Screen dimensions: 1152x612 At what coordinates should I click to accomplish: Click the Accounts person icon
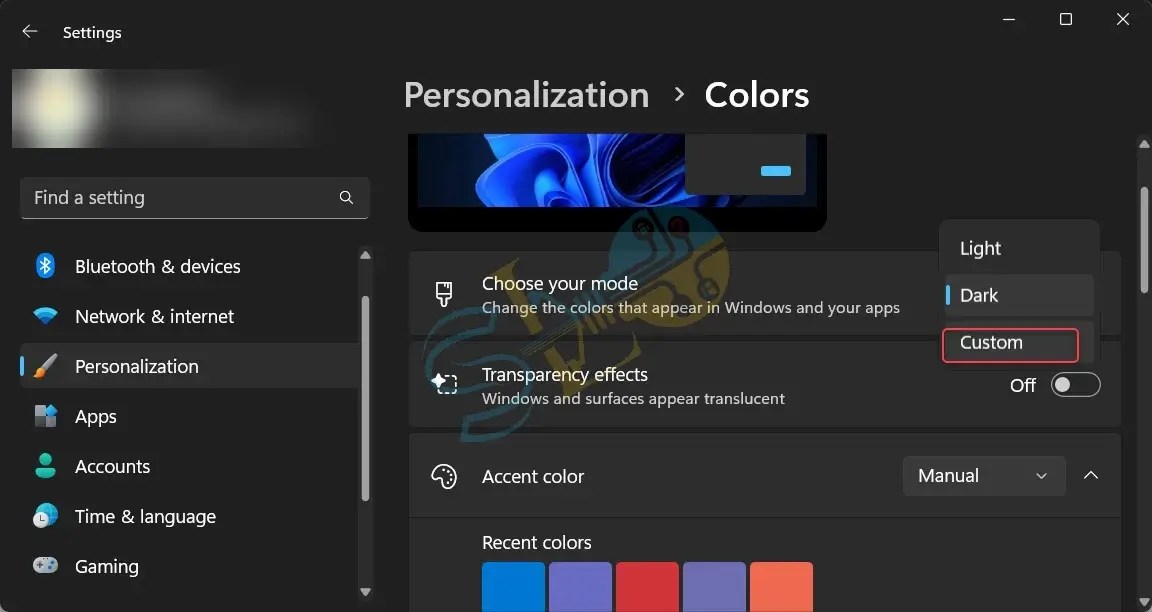click(46, 467)
